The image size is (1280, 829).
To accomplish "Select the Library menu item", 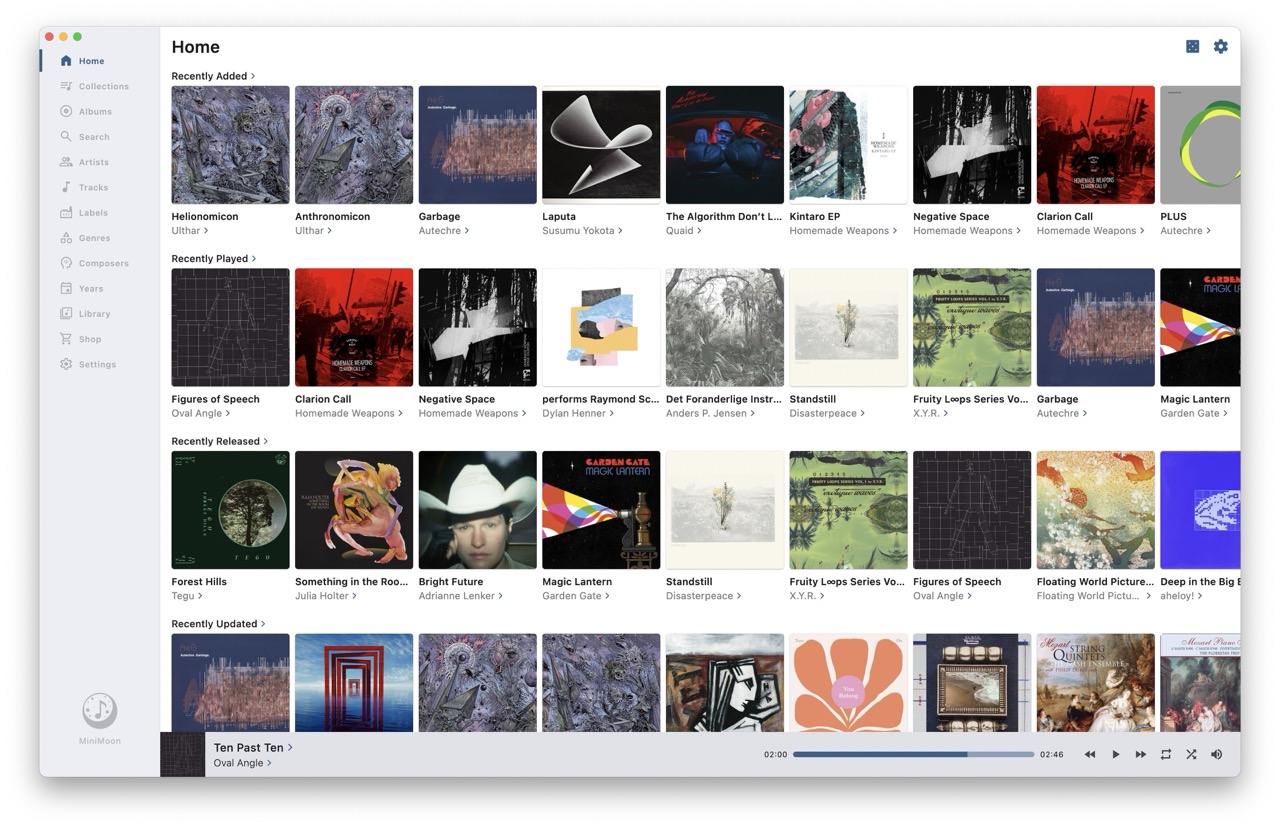I will point(94,314).
